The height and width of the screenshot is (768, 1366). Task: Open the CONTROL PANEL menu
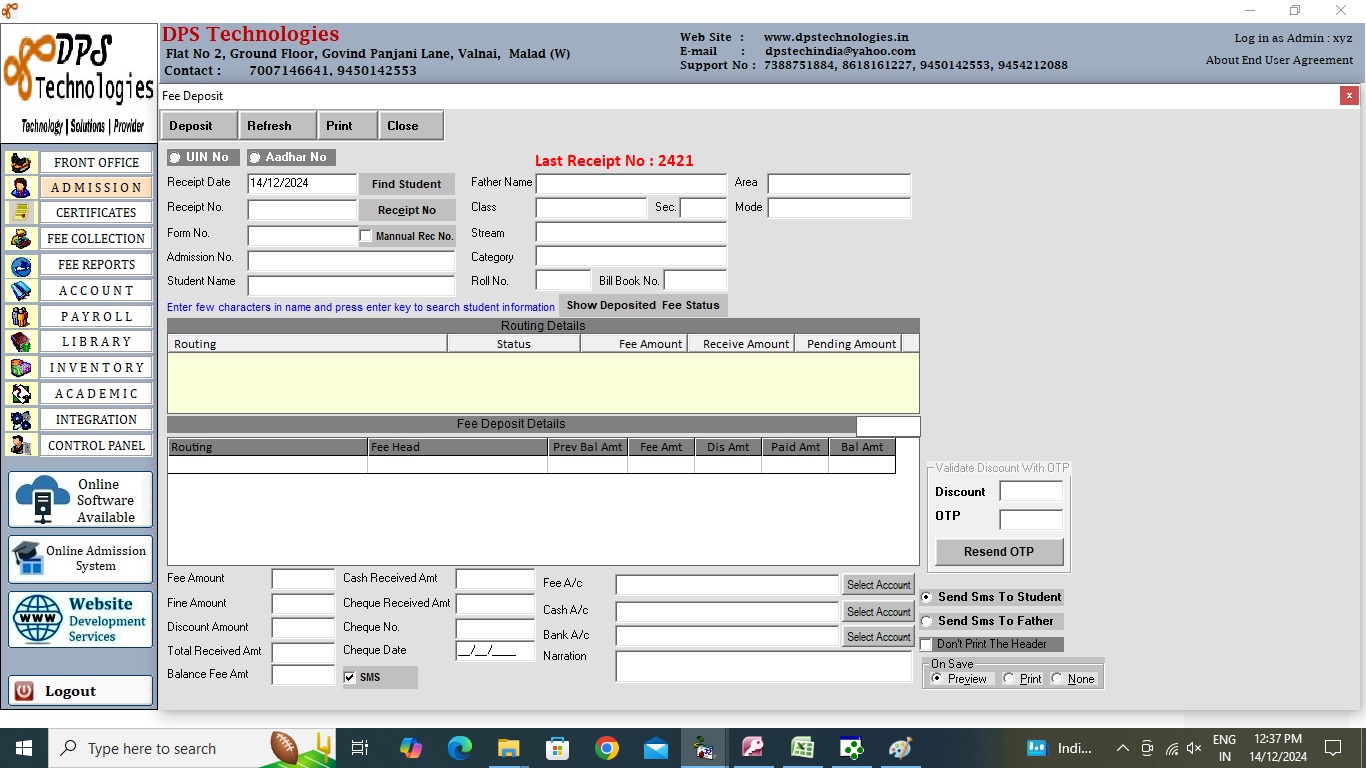(x=96, y=446)
